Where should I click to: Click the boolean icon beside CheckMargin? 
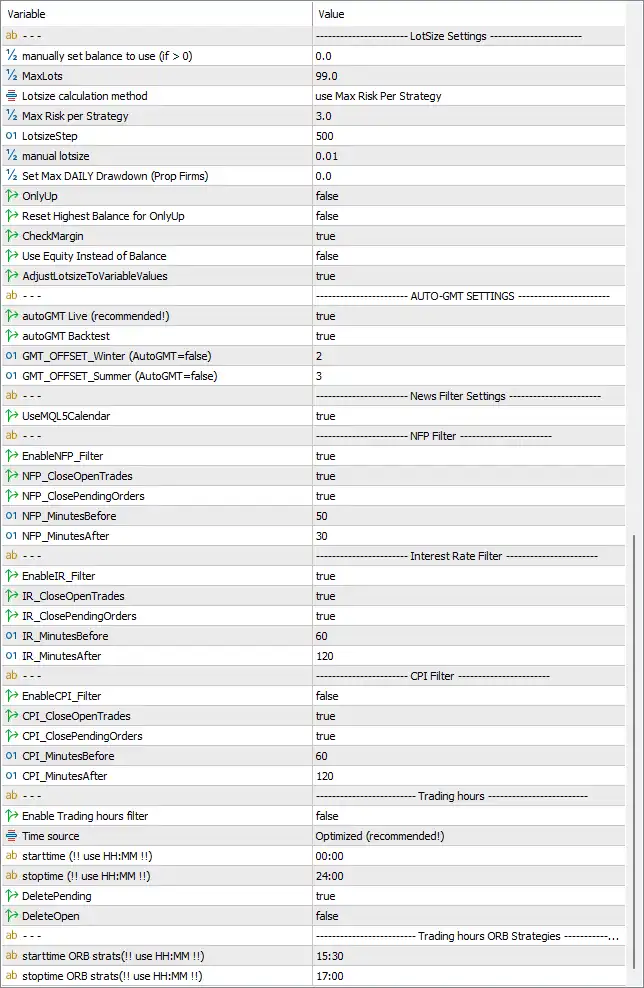11,236
